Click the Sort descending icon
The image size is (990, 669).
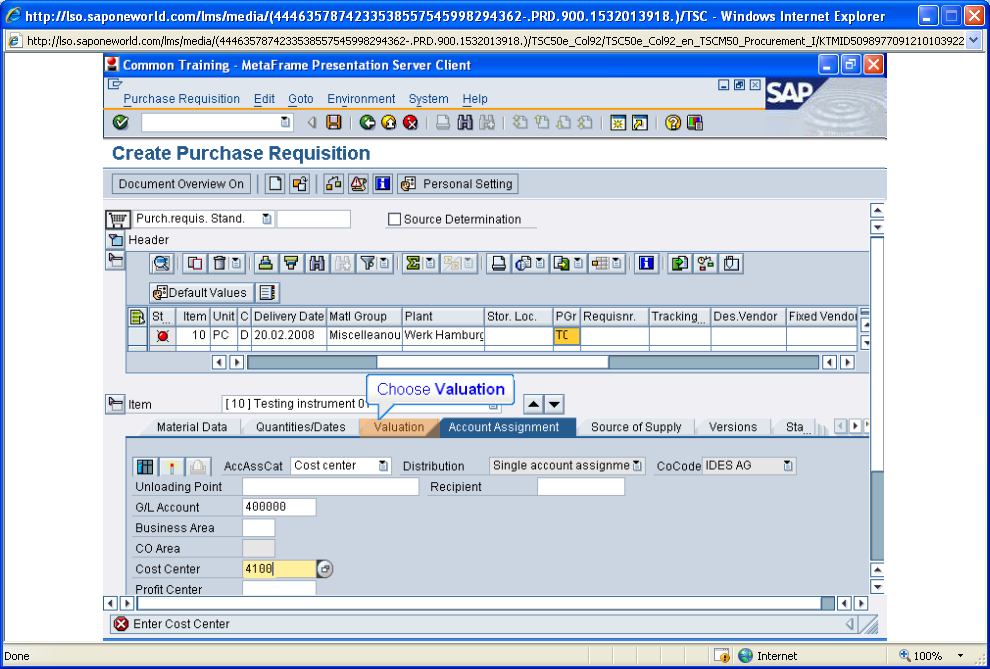(x=290, y=263)
